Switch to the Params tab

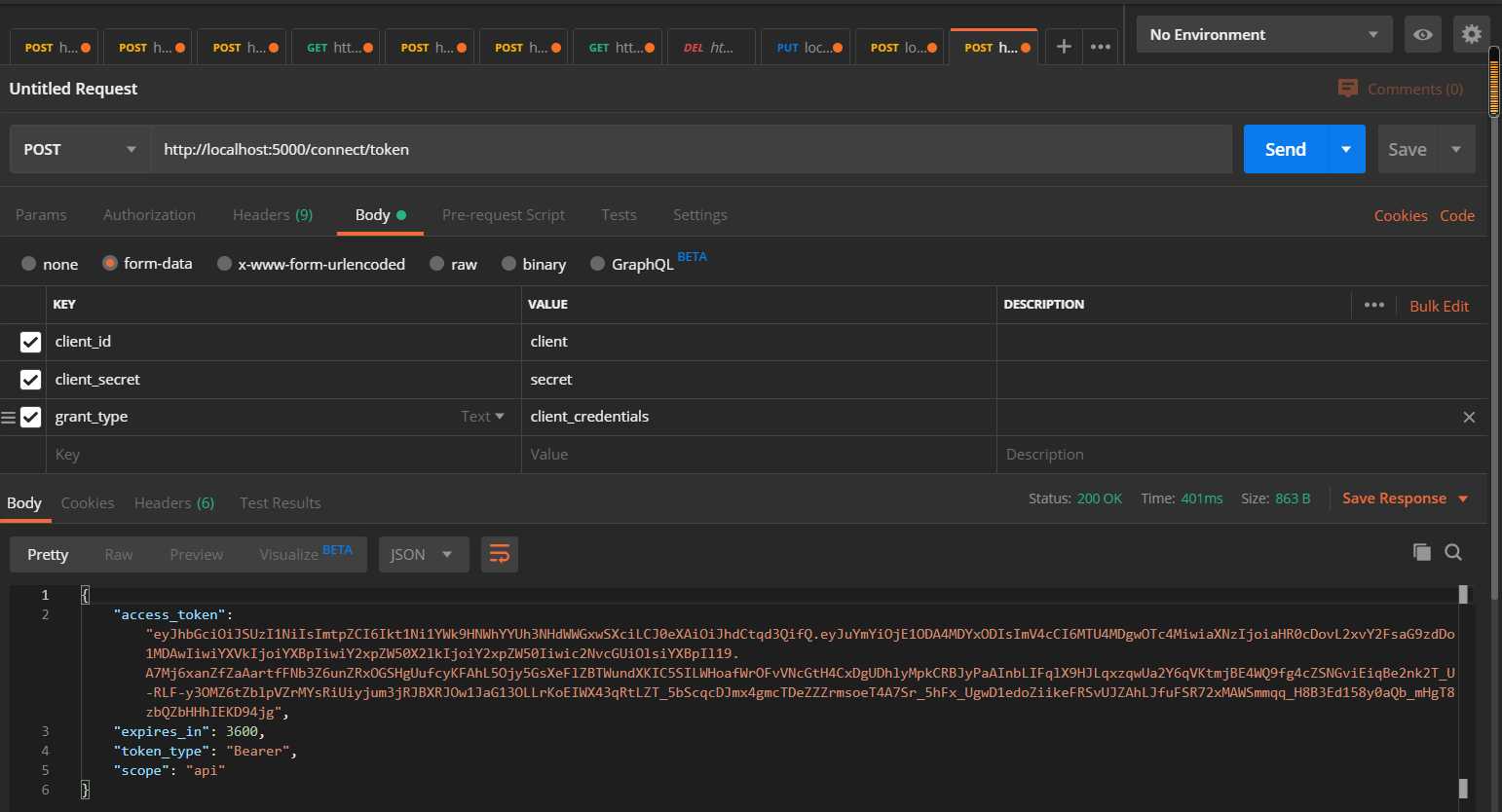(x=41, y=215)
